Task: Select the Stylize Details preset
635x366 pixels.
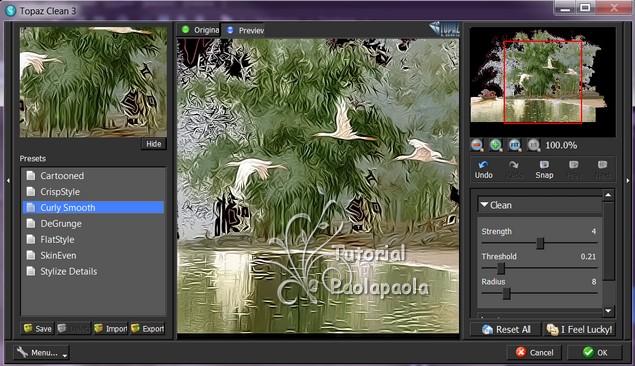Action: 94,271
